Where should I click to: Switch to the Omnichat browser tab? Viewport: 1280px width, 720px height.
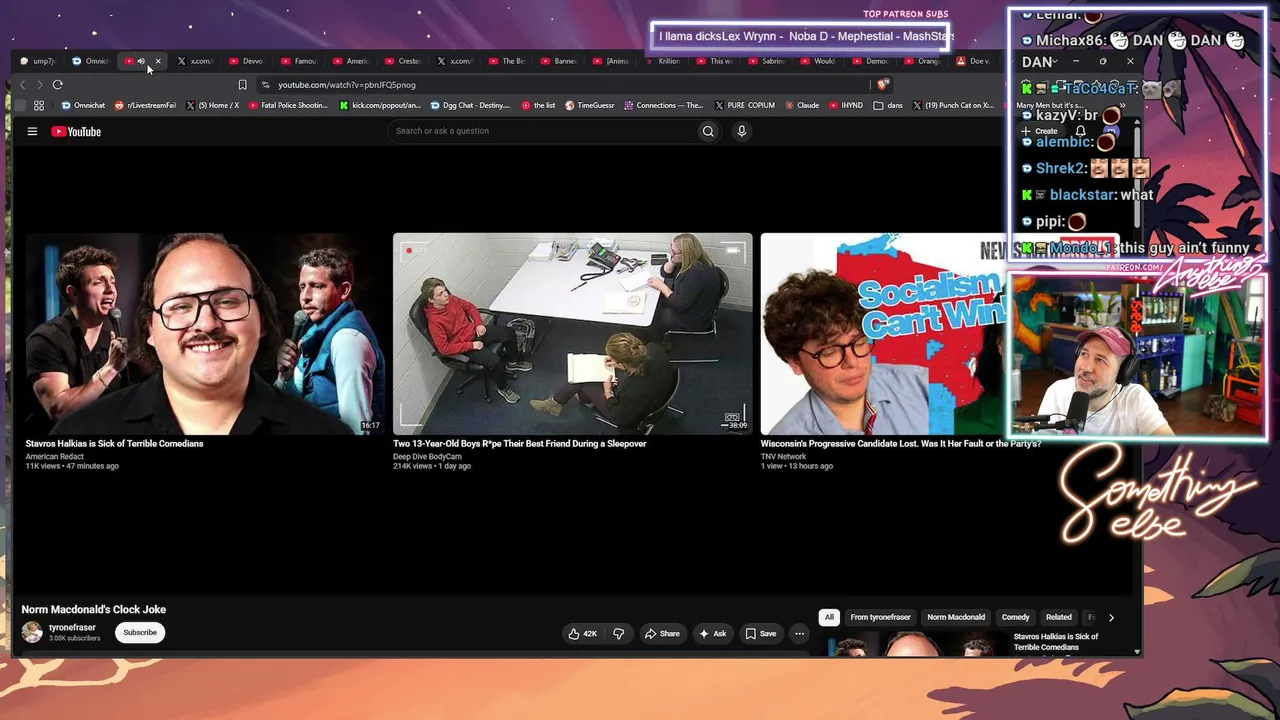pyautogui.click(x=91, y=61)
